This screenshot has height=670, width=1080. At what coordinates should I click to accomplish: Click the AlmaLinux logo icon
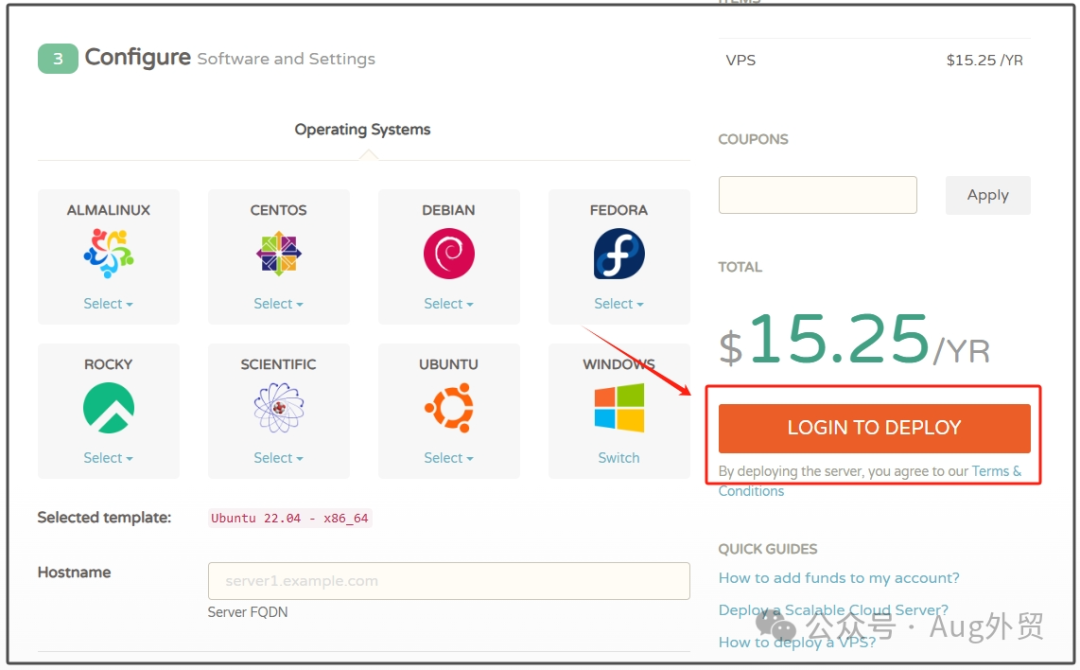108,253
